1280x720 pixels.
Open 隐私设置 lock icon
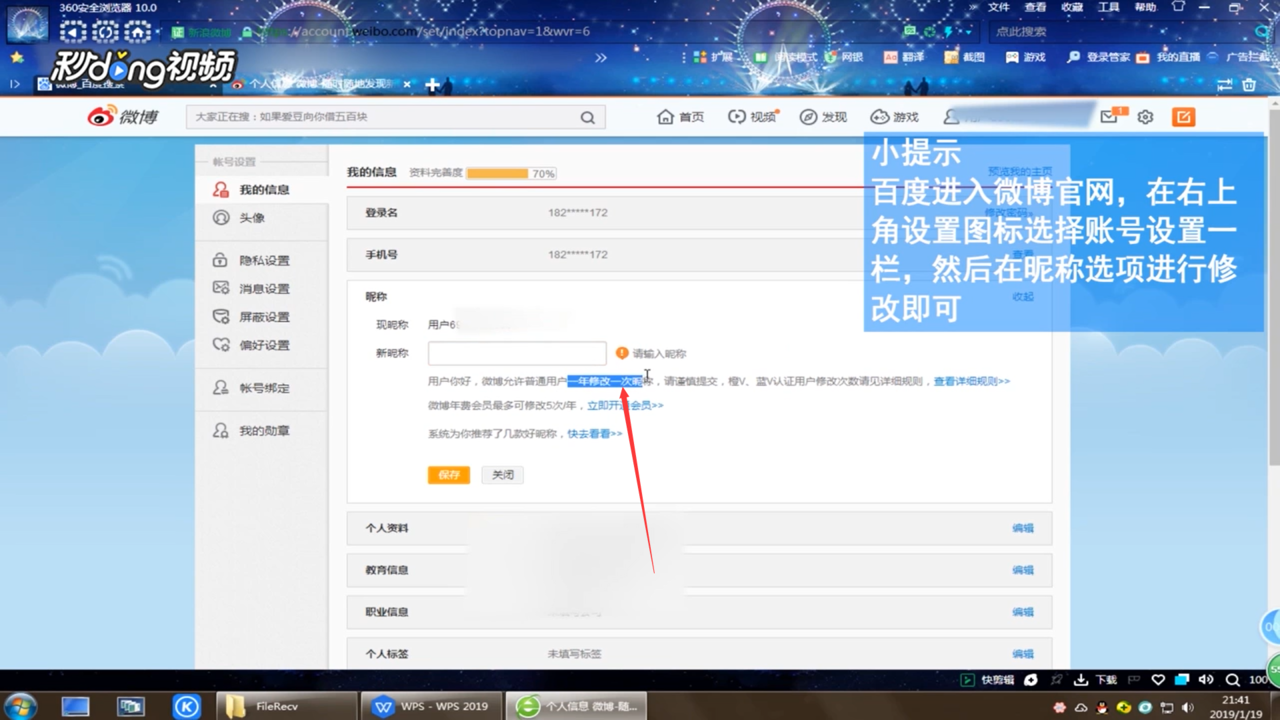pyautogui.click(x=220, y=260)
